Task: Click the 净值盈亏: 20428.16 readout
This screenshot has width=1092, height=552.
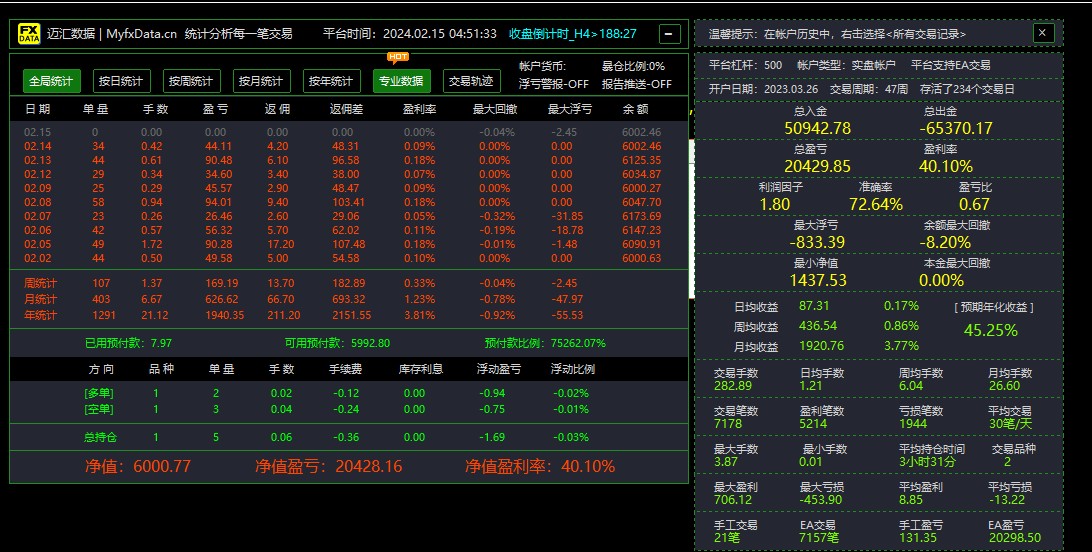Action: (329, 466)
